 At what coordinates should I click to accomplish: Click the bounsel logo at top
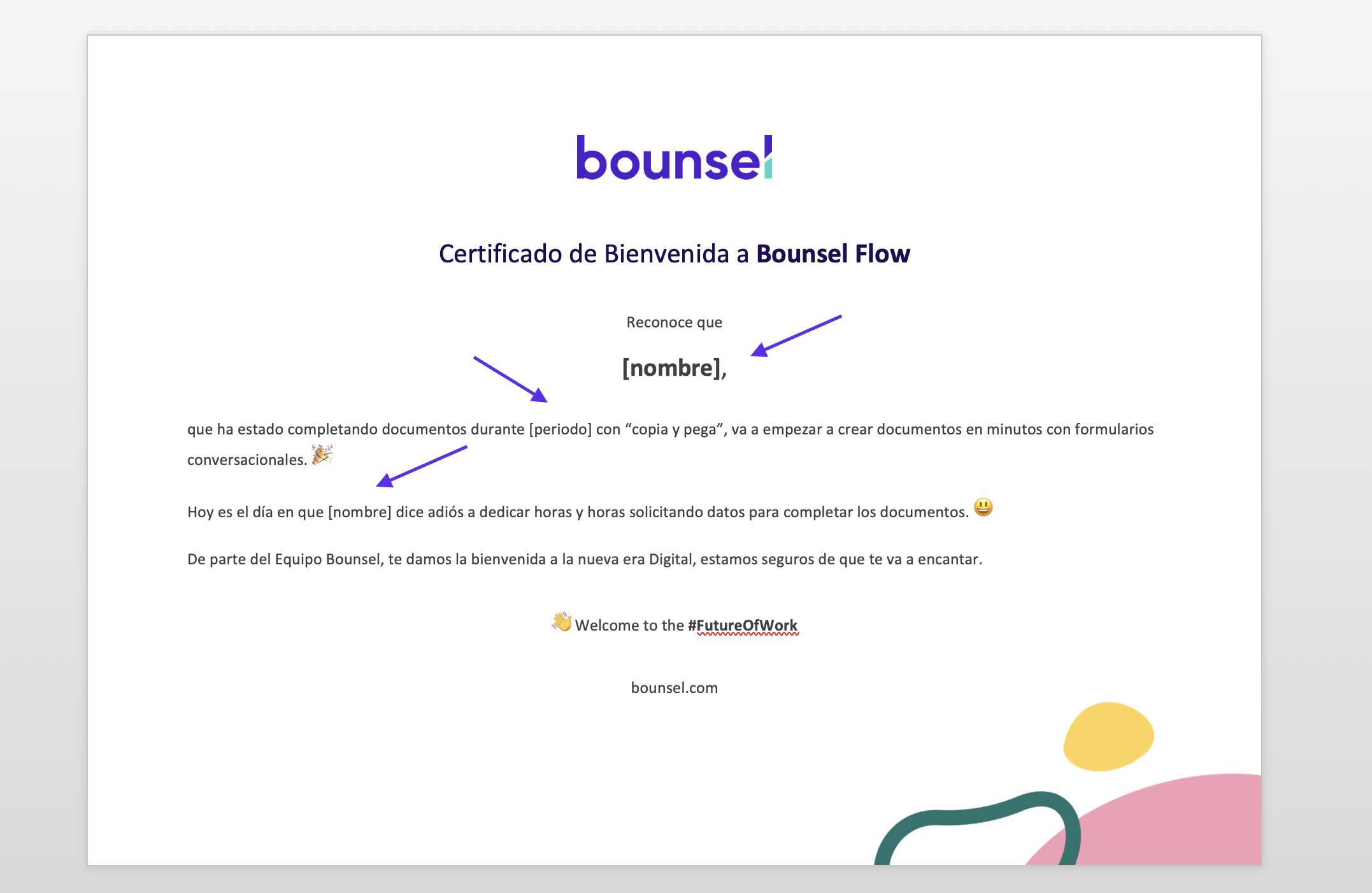coord(674,158)
